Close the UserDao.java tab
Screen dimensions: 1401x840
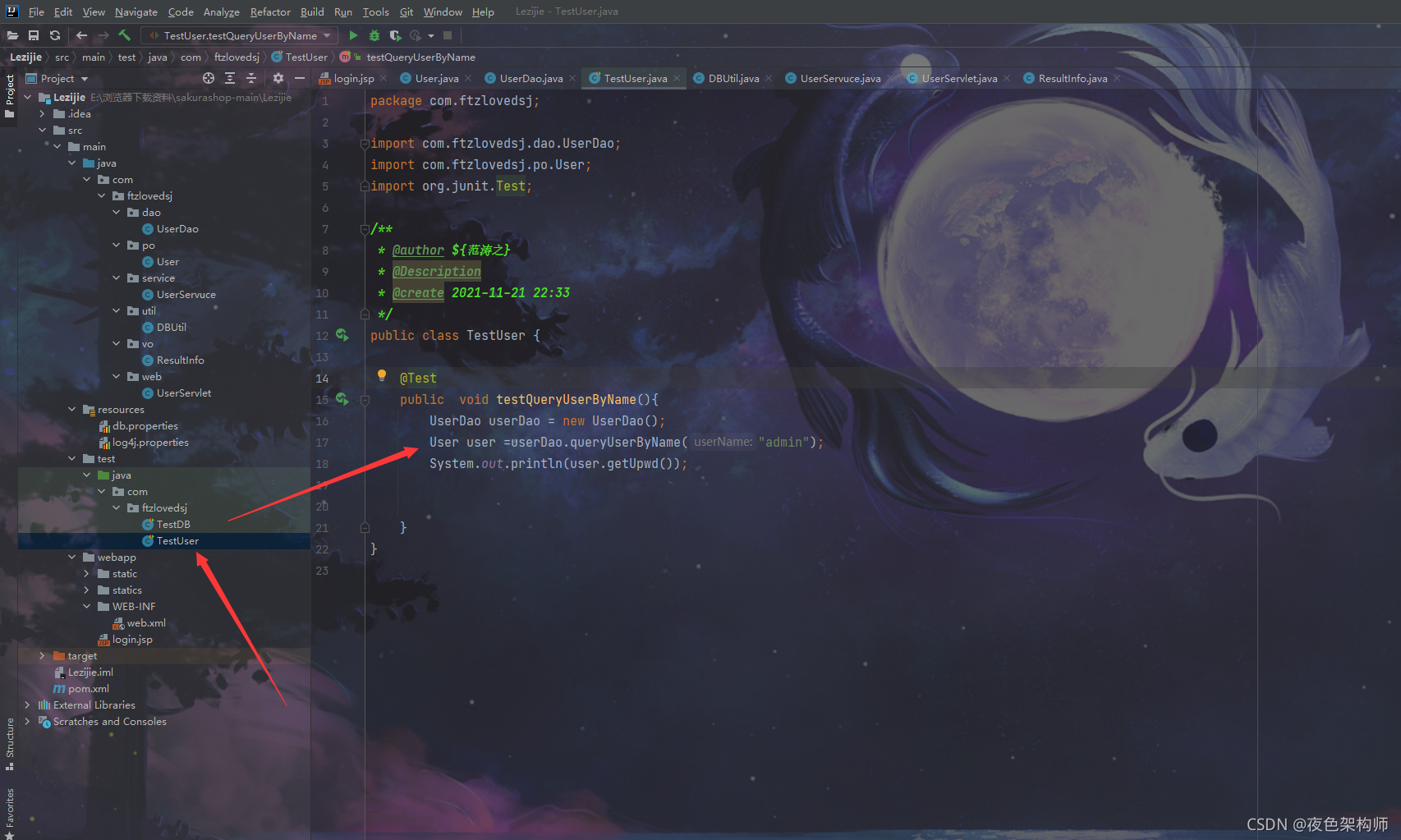tap(572, 79)
